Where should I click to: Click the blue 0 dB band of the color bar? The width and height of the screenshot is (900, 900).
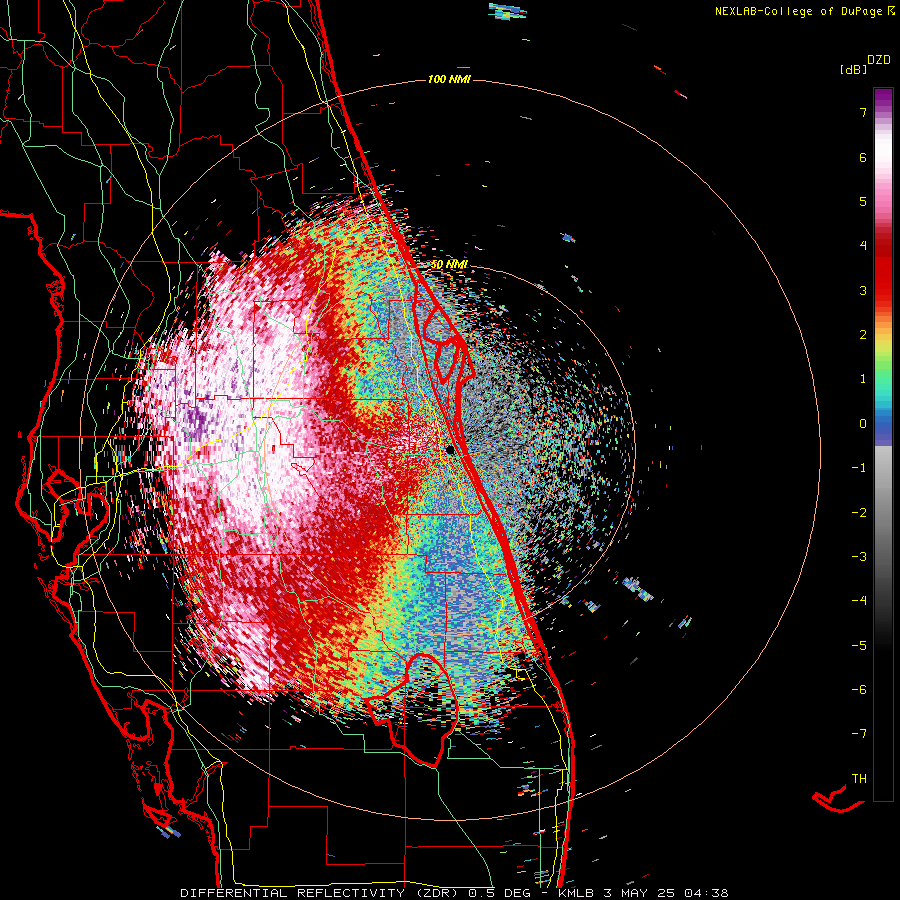tap(883, 425)
